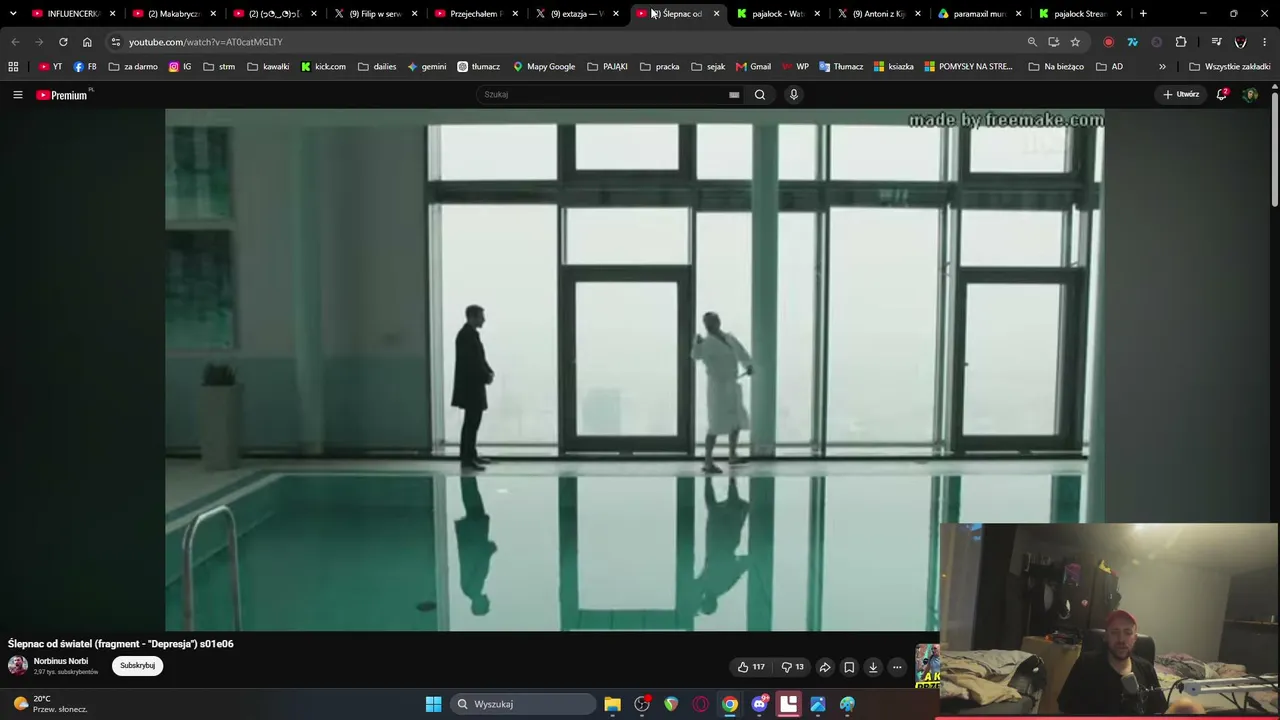Open the on-screen keyboard icon in search box
This screenshot has width=1280, height=720.
[x=734, y=95]
